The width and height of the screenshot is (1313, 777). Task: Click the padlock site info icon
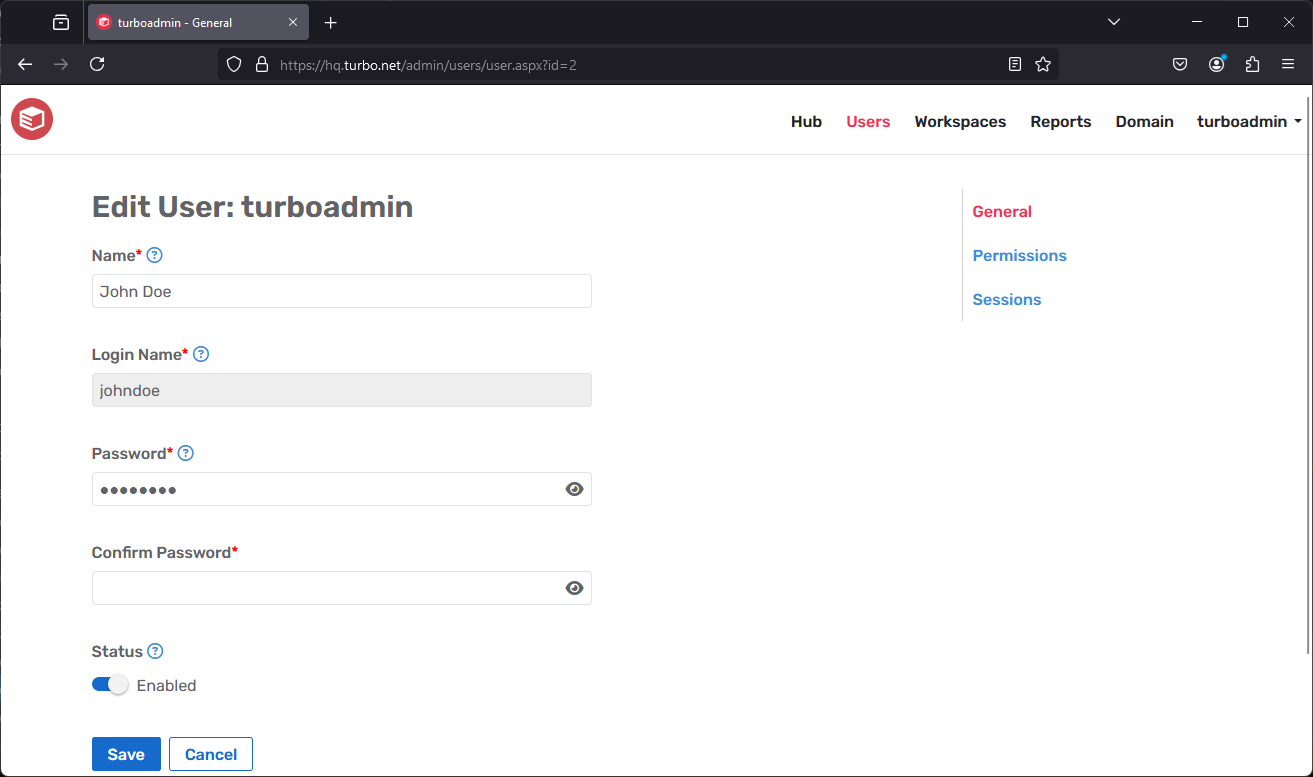pos(262,64)
